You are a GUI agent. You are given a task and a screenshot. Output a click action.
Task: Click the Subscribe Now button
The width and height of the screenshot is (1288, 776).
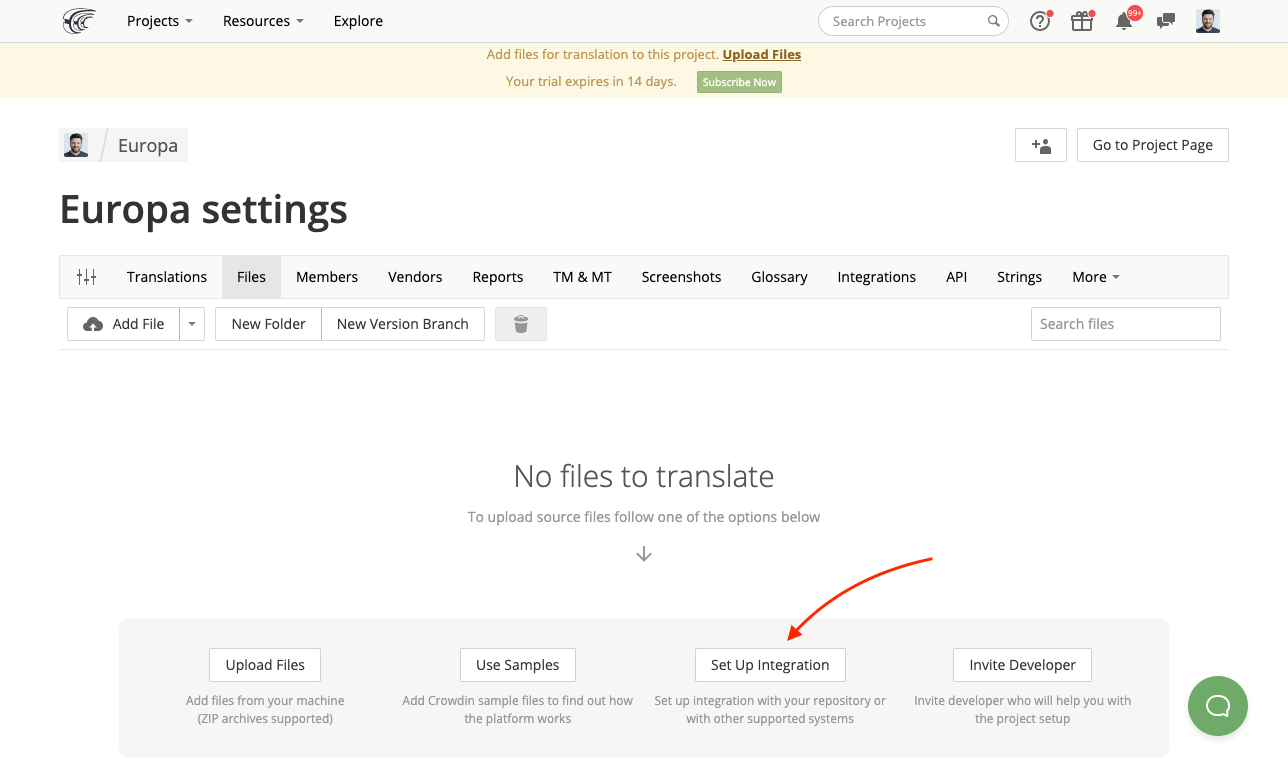[x=739, y=82]
